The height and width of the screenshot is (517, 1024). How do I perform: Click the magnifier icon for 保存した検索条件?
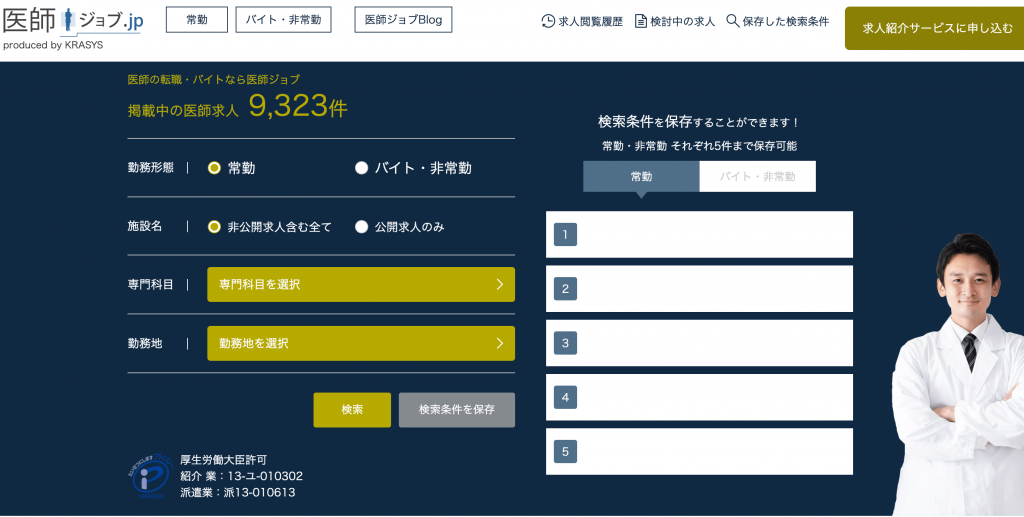(732, 21)
